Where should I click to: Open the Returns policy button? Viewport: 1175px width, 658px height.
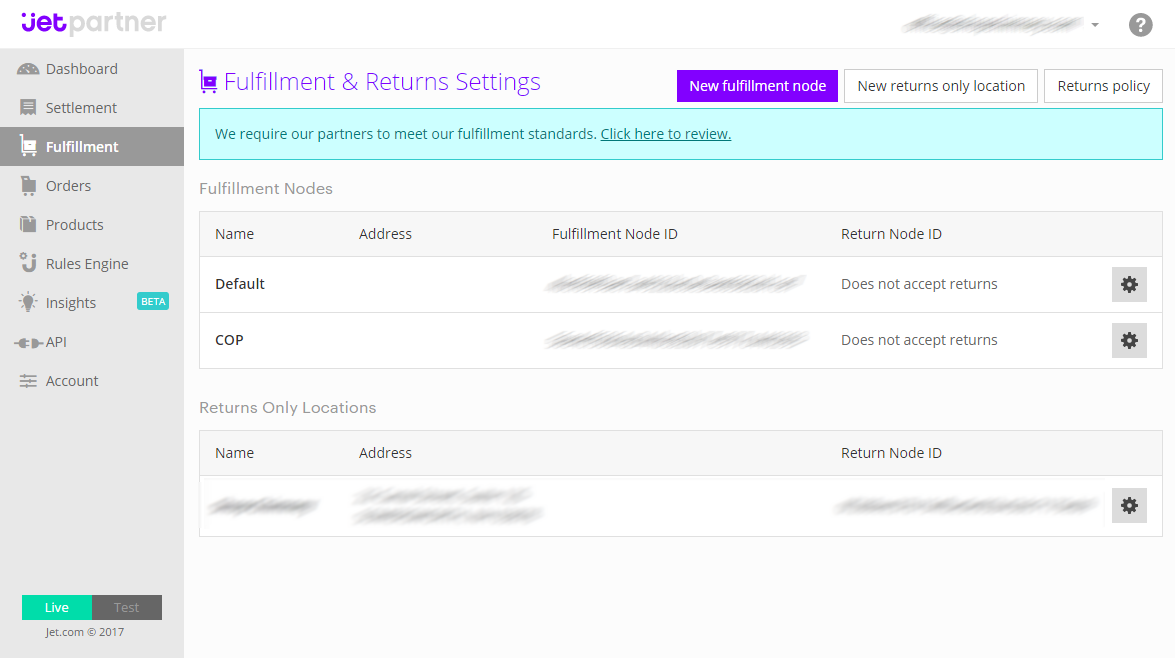[x=1103, y=86]
